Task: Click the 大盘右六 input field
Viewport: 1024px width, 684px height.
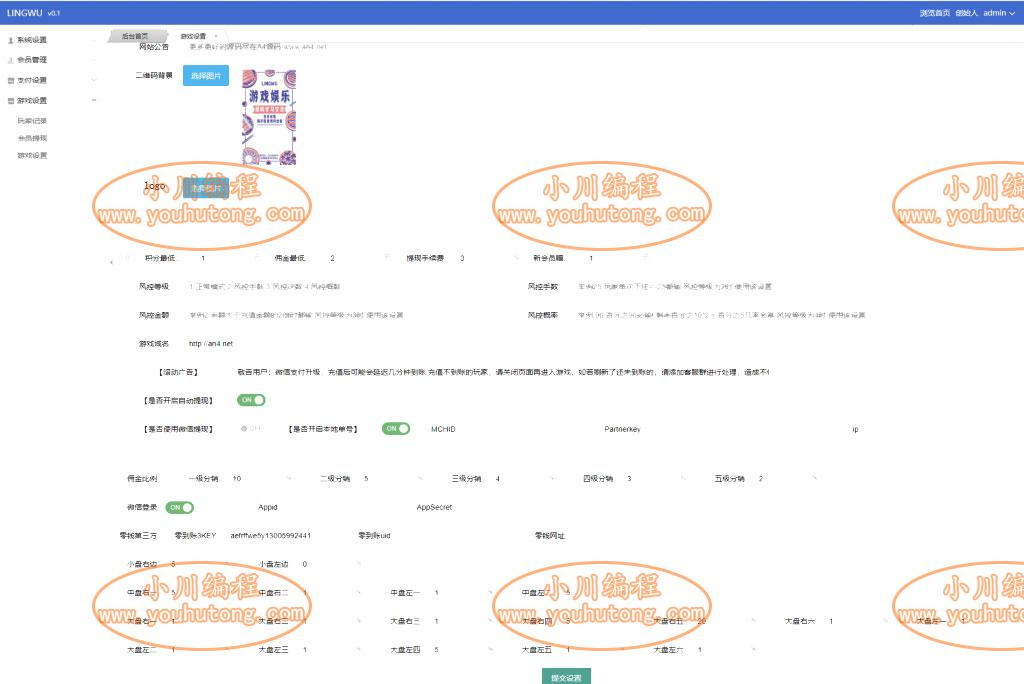Action: 856,621
